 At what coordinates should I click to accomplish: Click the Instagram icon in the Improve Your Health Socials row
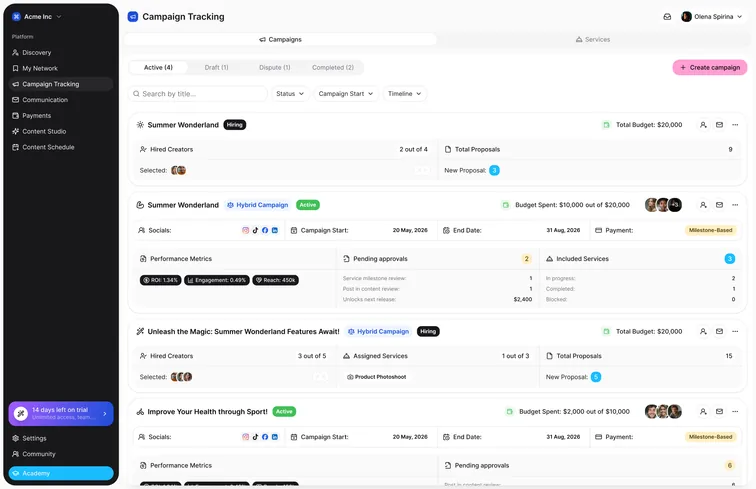(x=245, y=437)
